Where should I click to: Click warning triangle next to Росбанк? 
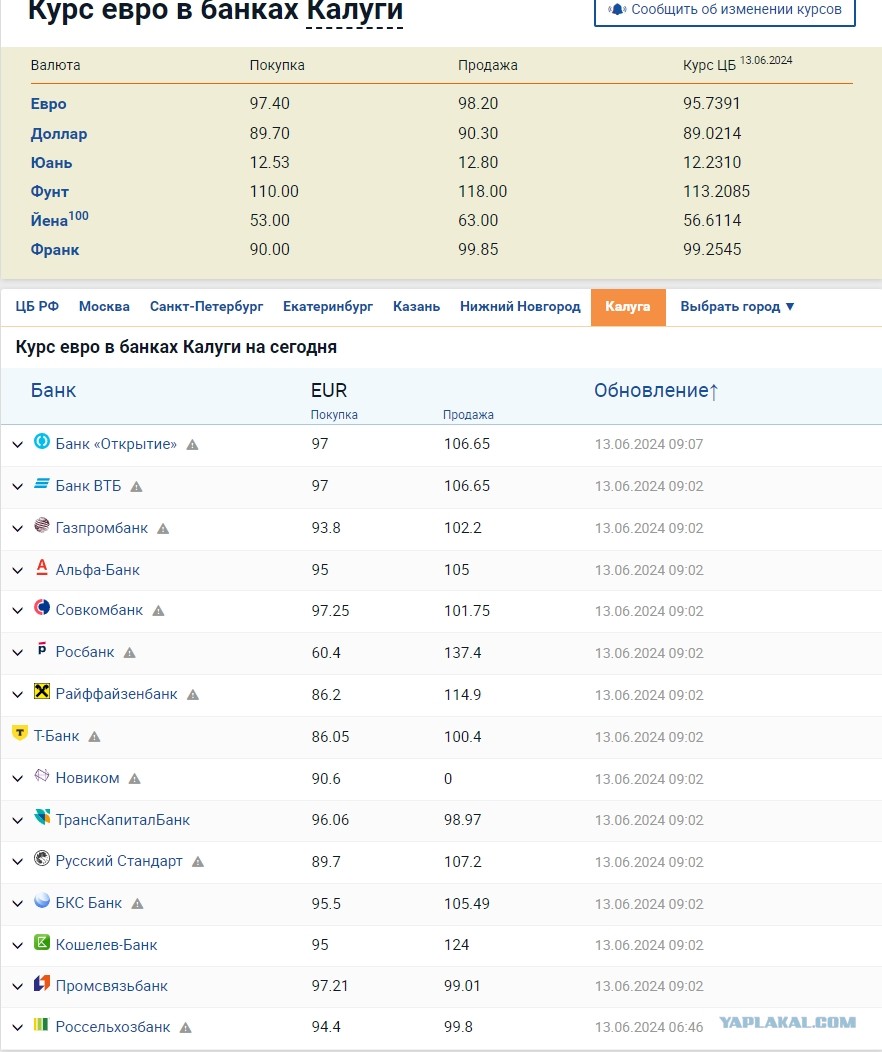[x=129, y=652]
